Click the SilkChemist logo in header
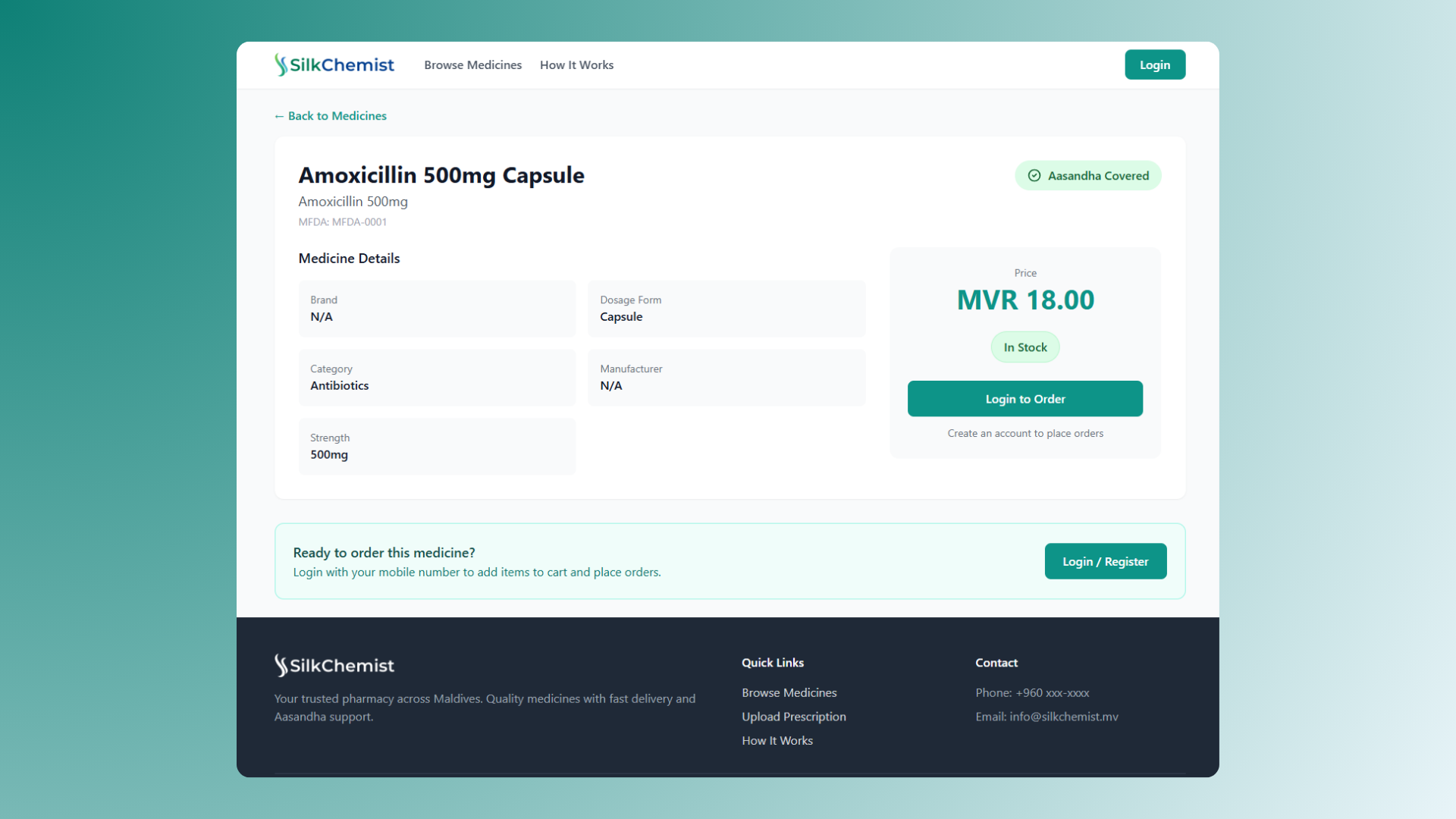Screen dimensions: 1456x819 pyautogui.click(x=334, y=65)
